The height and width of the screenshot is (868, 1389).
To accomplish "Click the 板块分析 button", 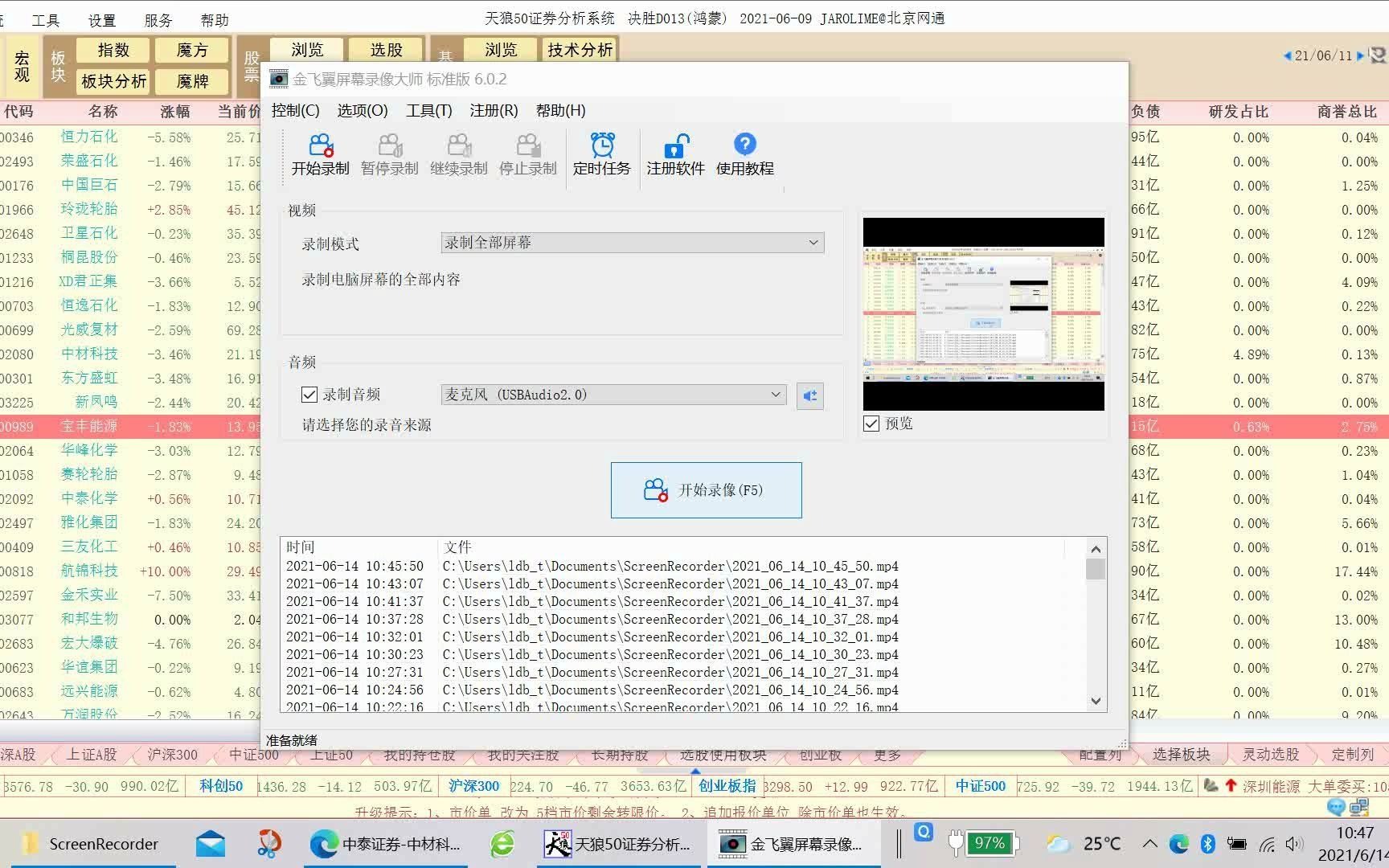I will point(113,81).
